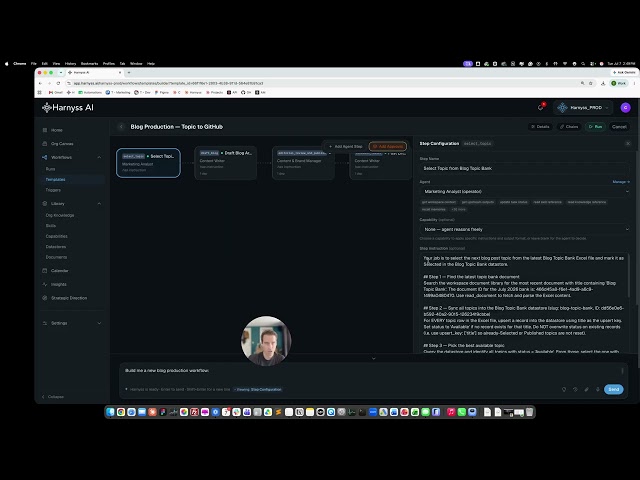Collapse the Library sidebar section
This screenshot has width=640, height=480.
click(x=99, y=203)
